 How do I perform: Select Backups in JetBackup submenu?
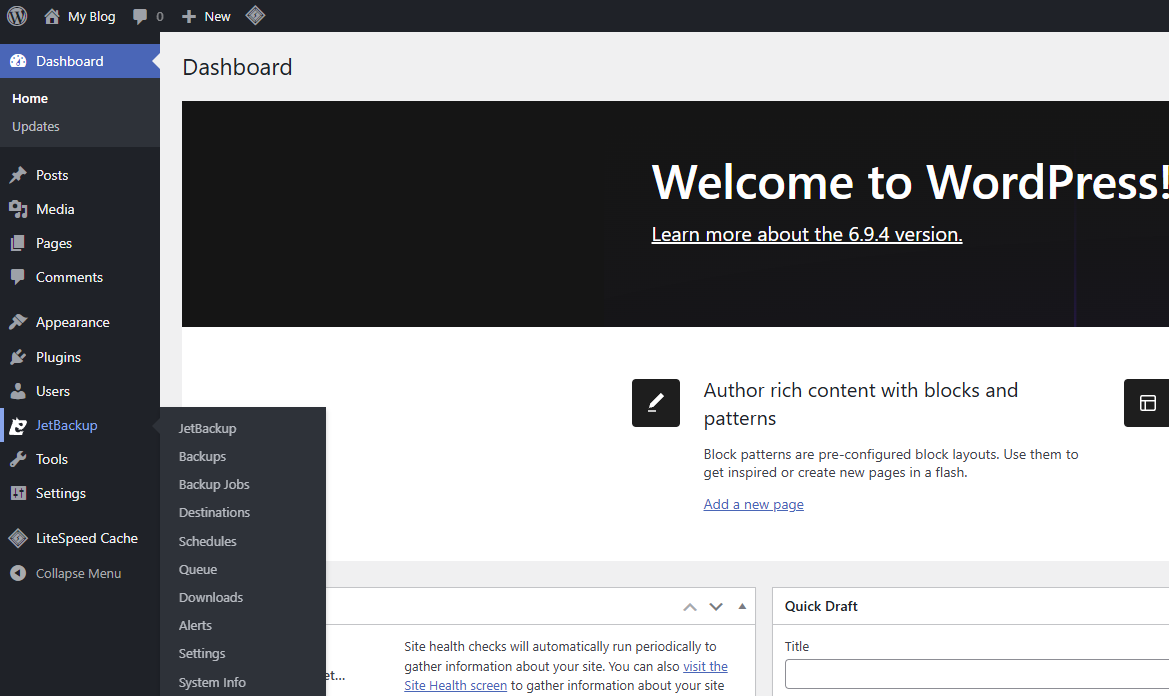tap(202, 457)
